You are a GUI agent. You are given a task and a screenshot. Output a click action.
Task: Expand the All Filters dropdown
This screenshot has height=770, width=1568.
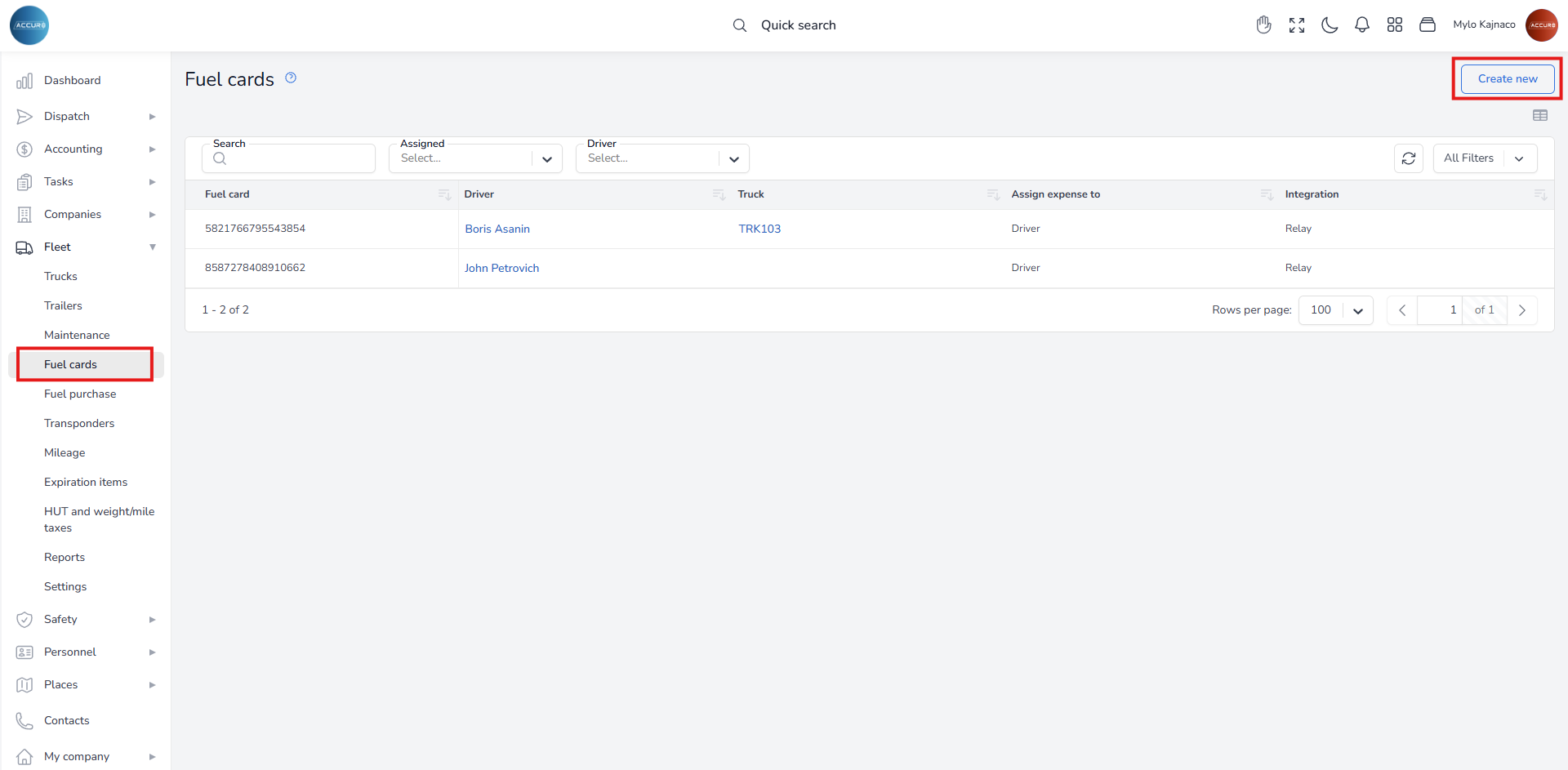(x=1484, y=158)
